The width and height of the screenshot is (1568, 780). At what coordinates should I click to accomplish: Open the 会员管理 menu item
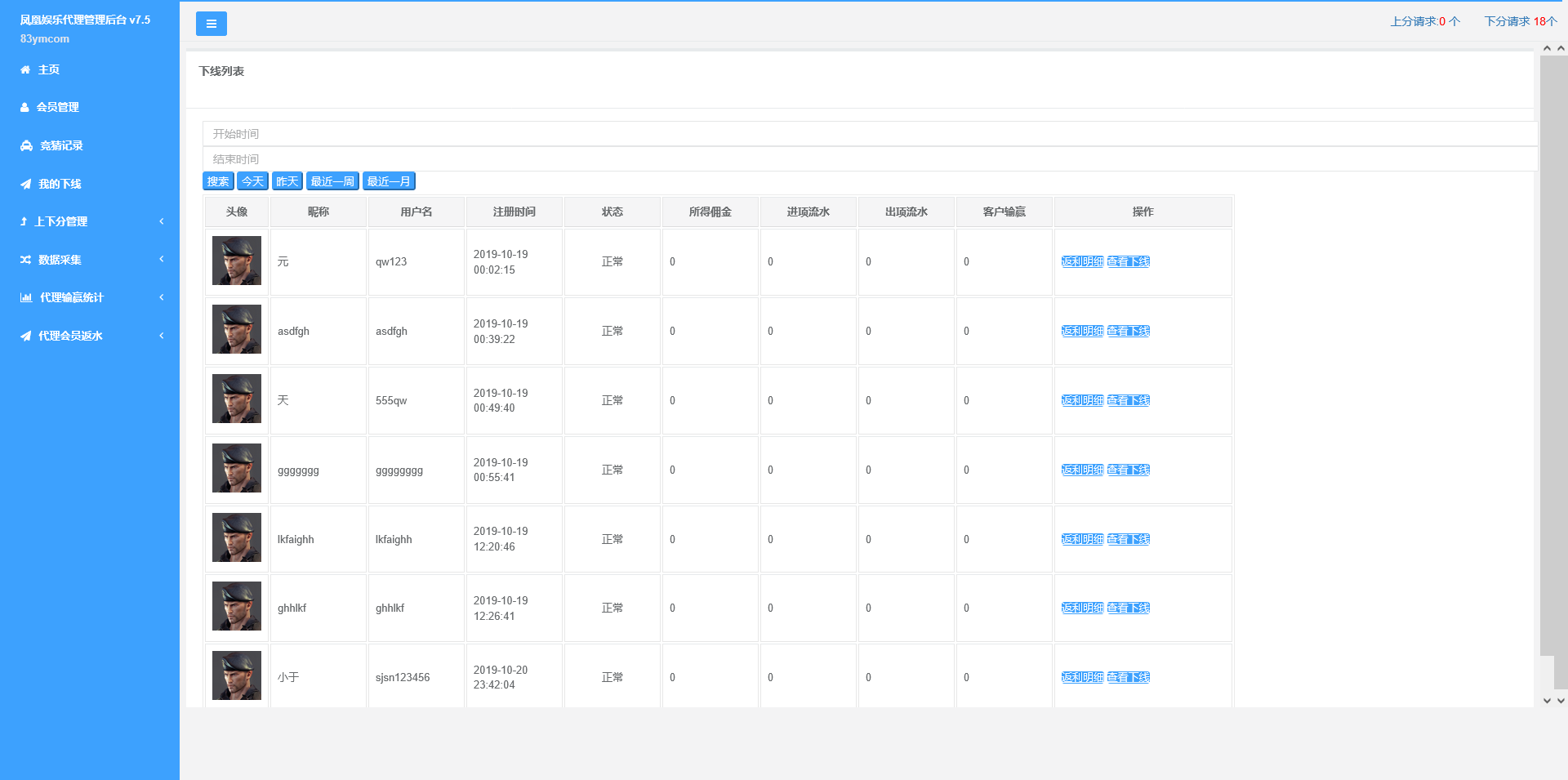click(58, 108)
